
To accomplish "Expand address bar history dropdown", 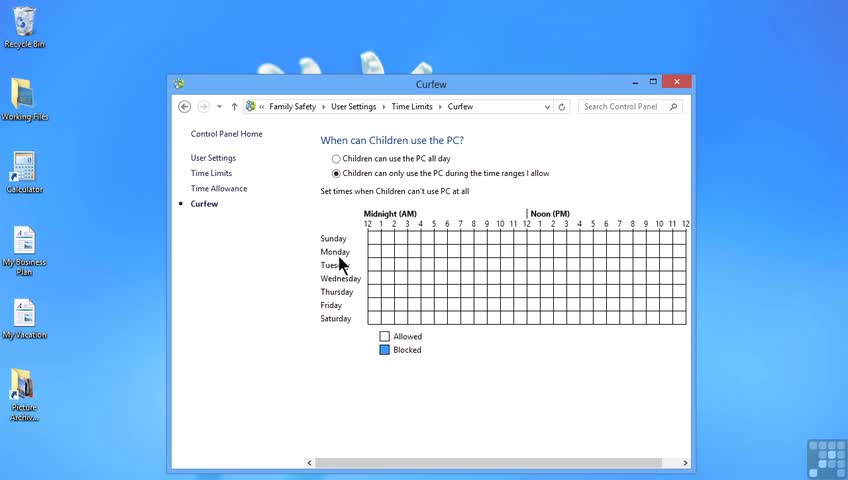I will pyautogui.click(x=547, y=107).
